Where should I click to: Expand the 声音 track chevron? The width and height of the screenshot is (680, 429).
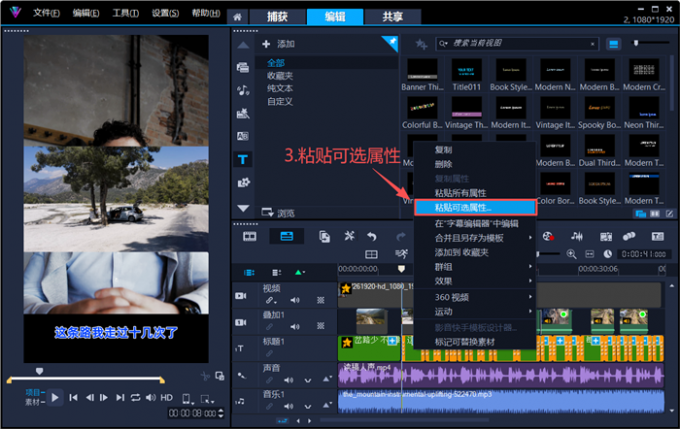308,380
